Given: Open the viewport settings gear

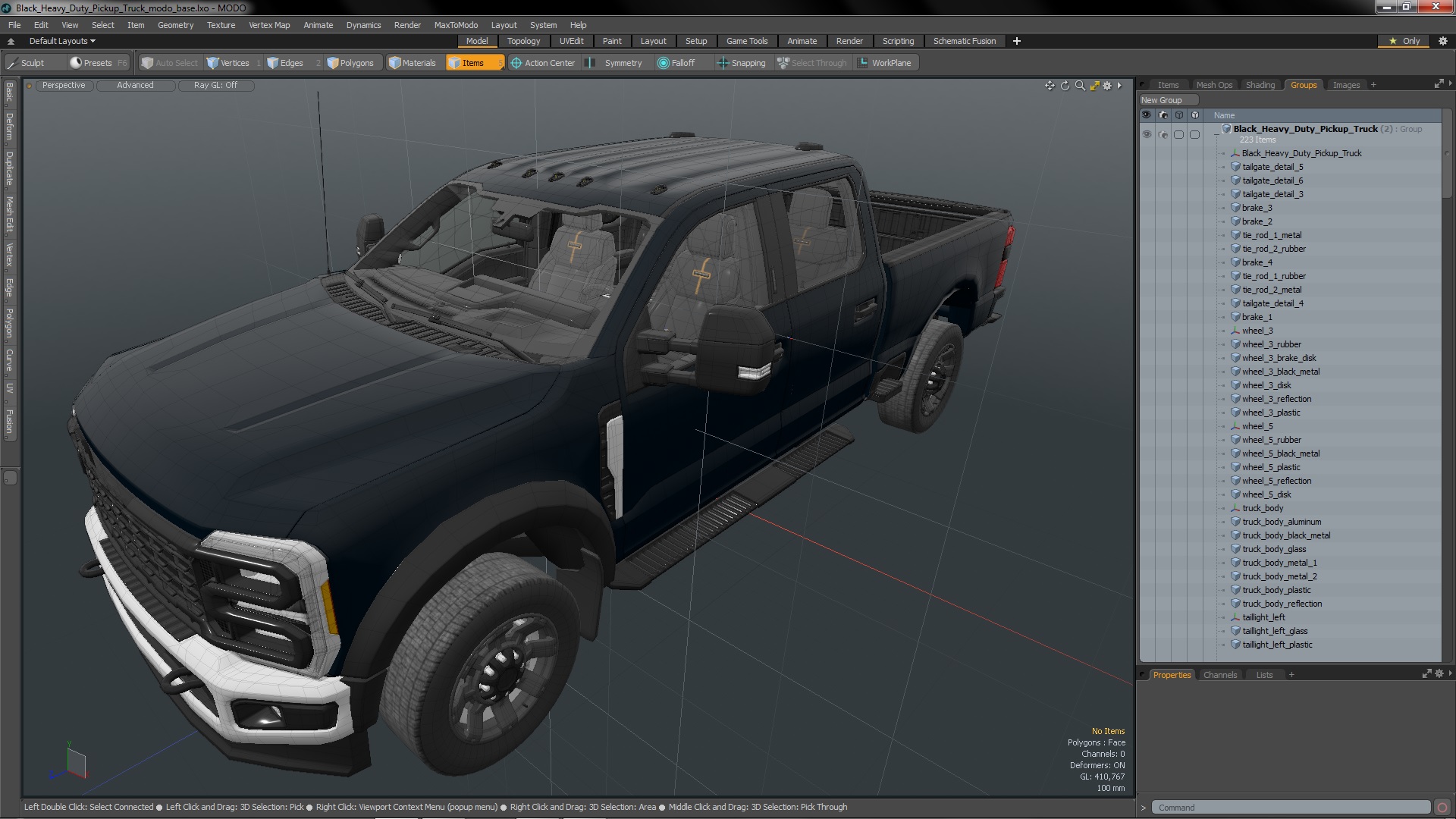Looking at the screenshot, I should pyautogui.click(x=1107, y=86).
